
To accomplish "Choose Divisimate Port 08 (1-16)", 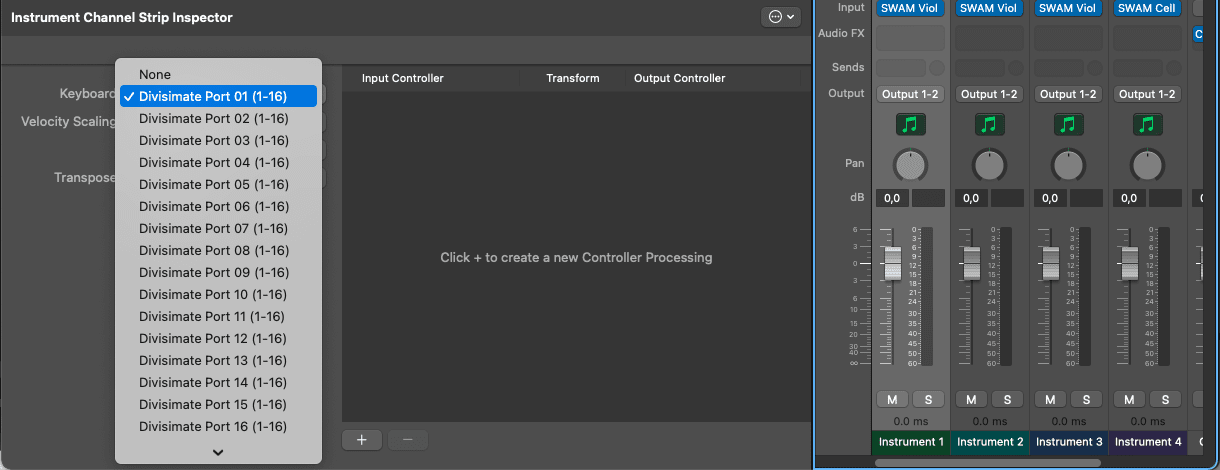I will [218, 250].
